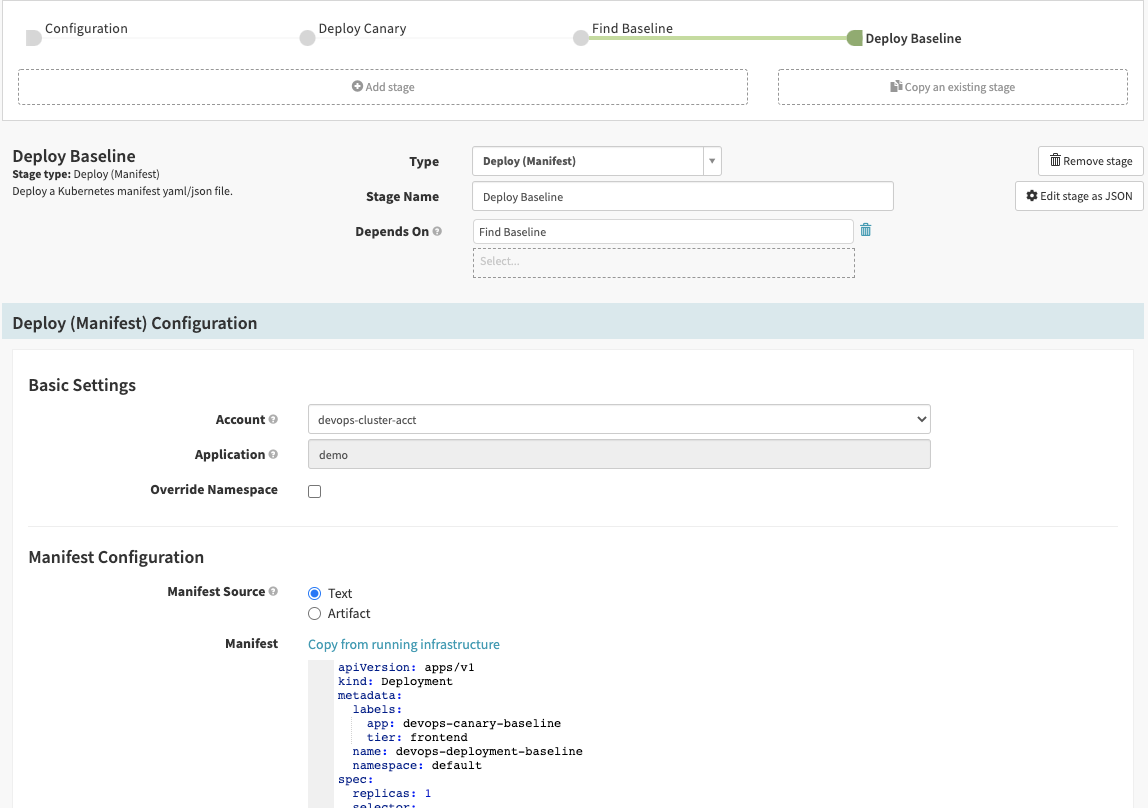
Task: Expand the Account selector devops-cluster-acct
Action: 619,420
